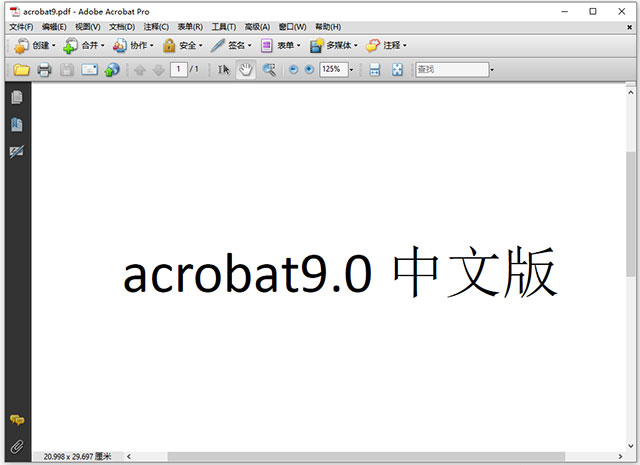640x465 pixels.
Task: Click the page size 20.998 x 29.697 label
Action: tap(77, 456)
